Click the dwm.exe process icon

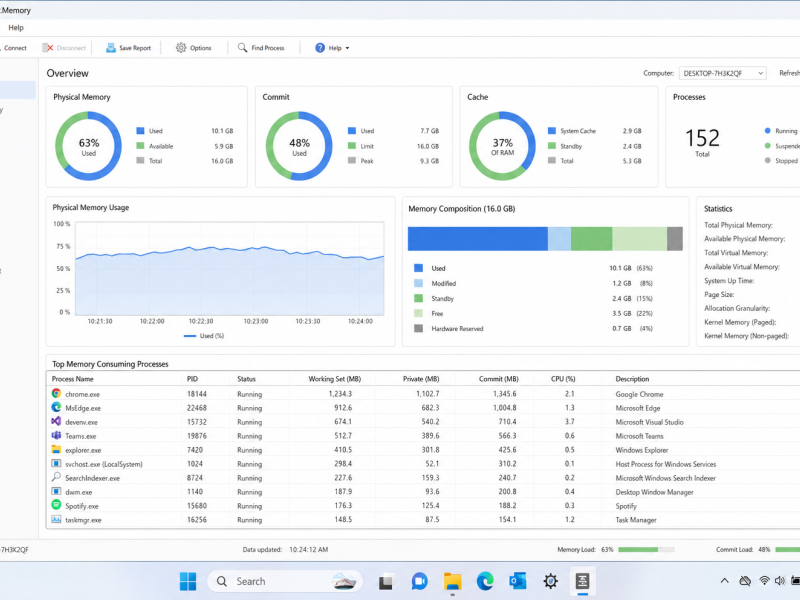point(56,491)
